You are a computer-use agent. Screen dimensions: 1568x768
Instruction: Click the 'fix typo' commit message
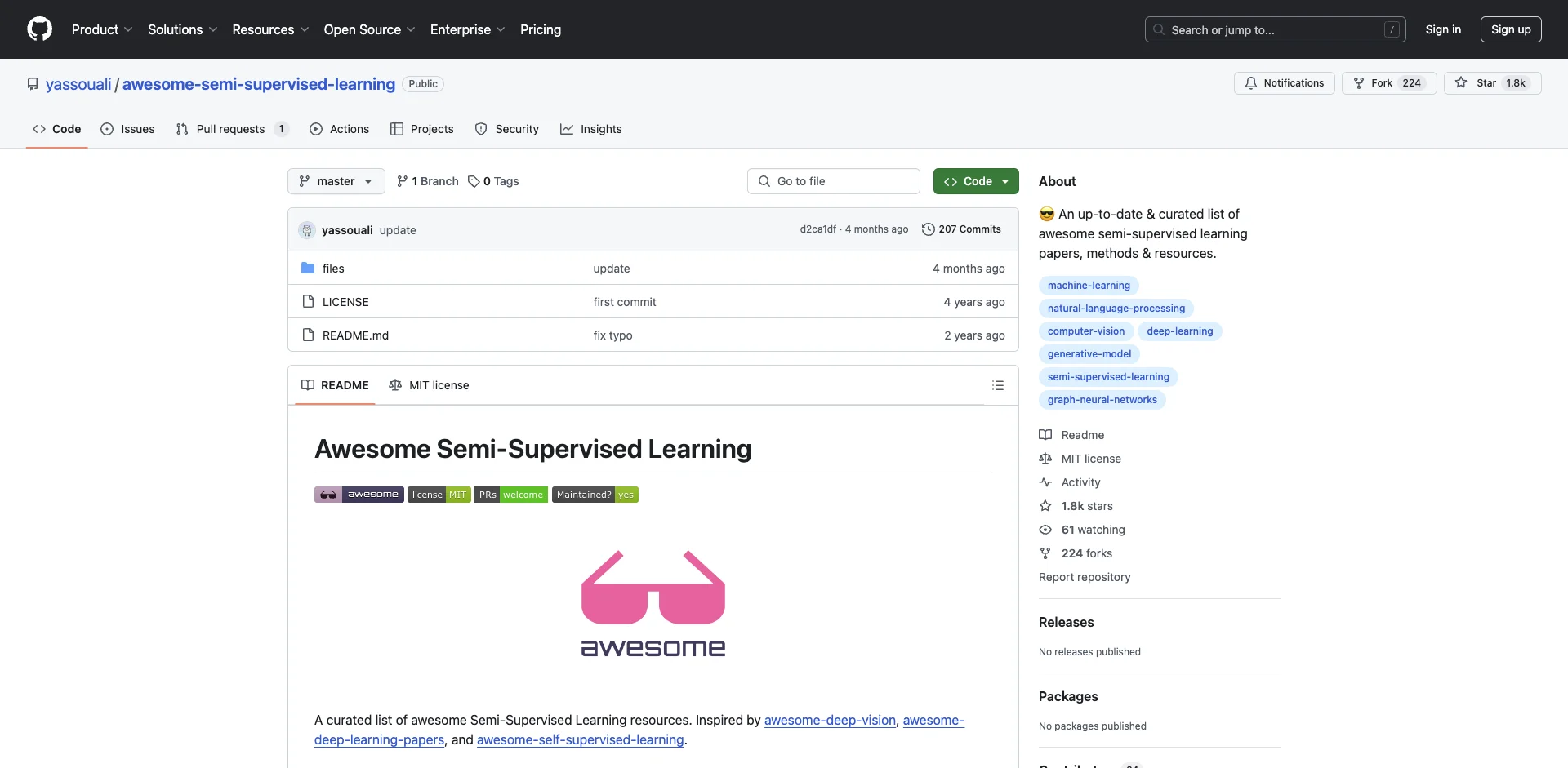tap(612, 335)
